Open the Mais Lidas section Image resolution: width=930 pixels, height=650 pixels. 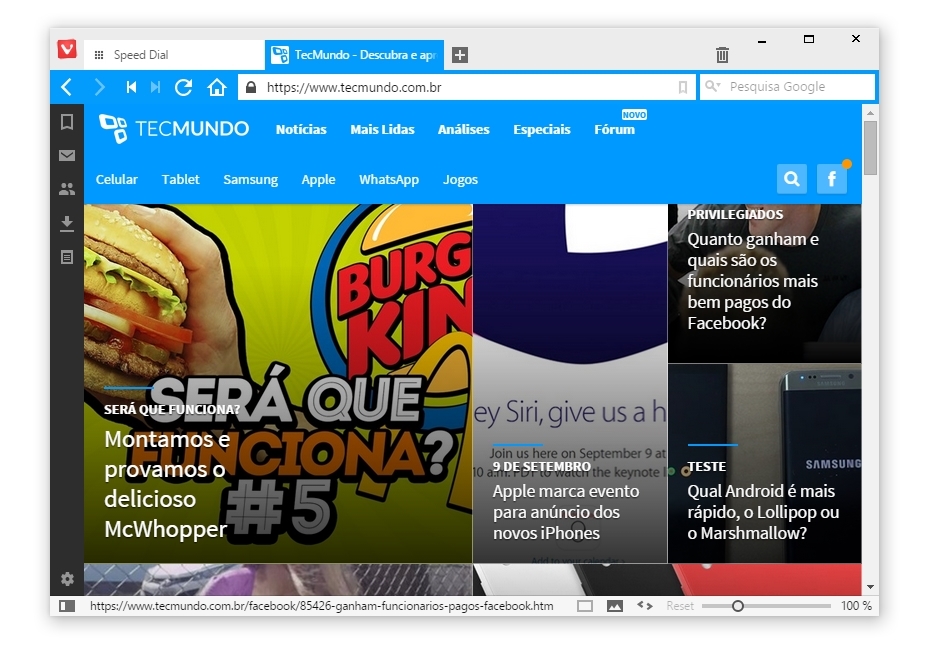coord(382,129)
